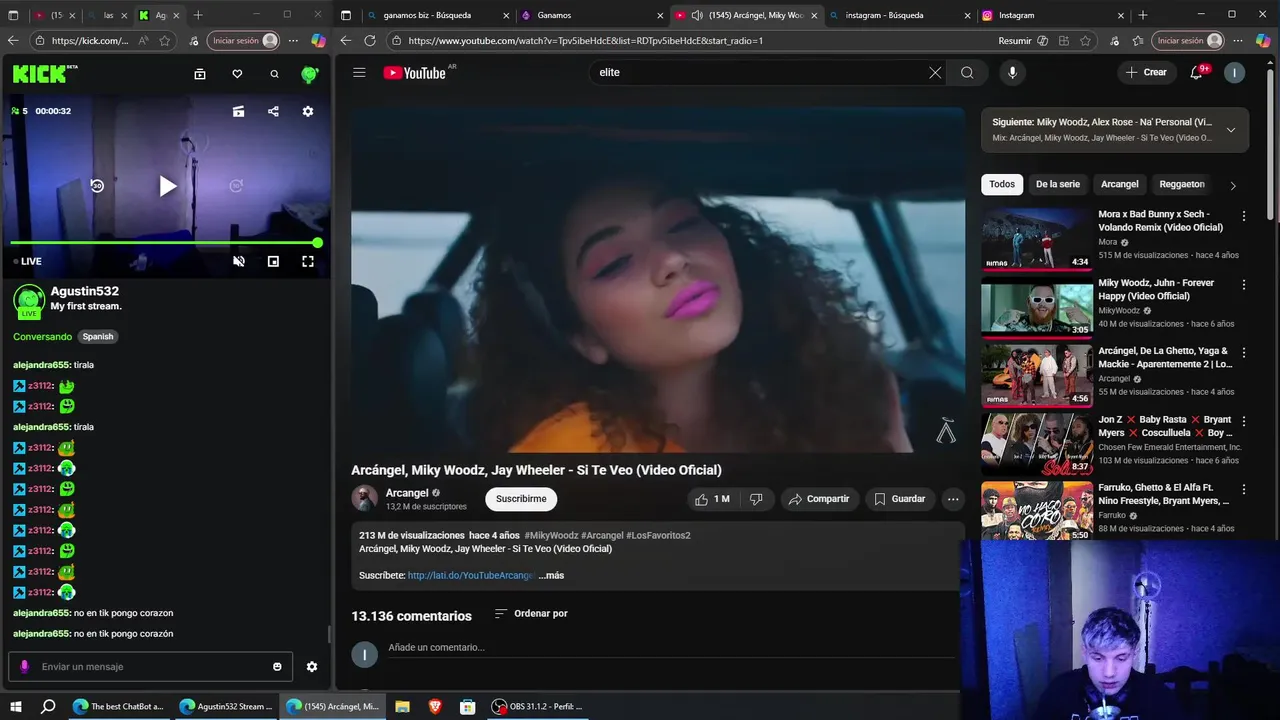1280x720 pixels.
Task: Dislike the Si Te Veo video
Action: point(756,499)
